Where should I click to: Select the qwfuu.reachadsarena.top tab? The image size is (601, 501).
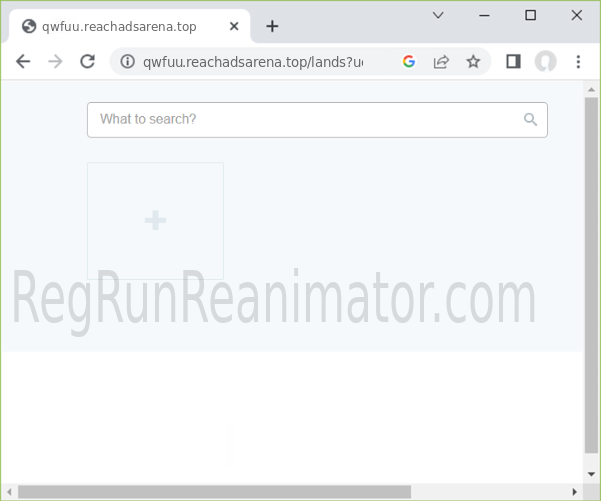click(118, 26)
